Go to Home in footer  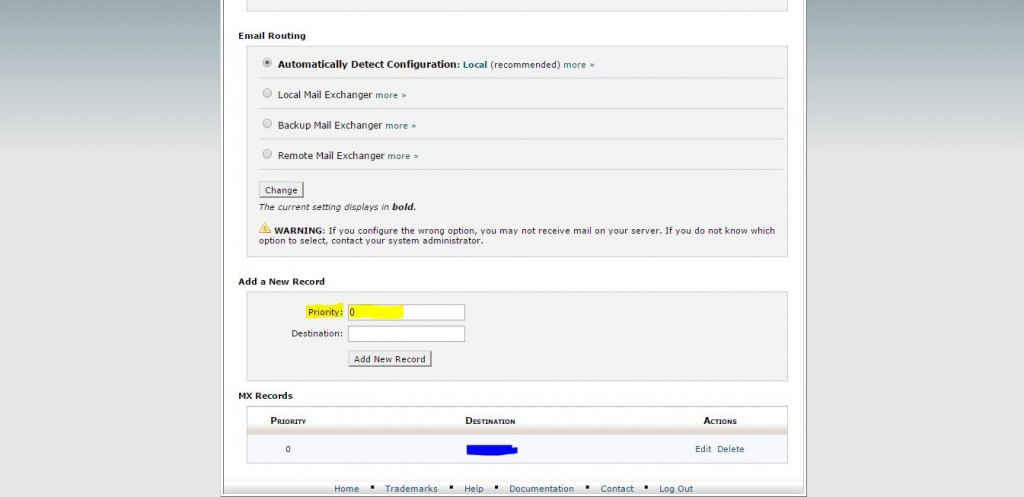(x=346, y=489)
